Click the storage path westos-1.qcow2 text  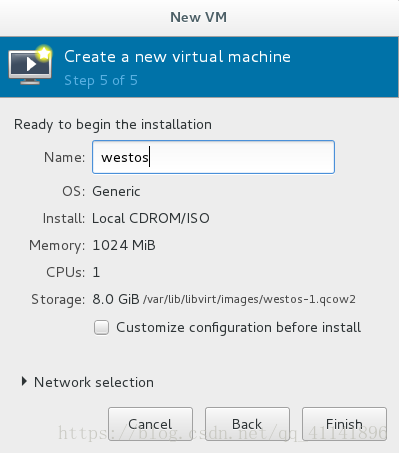click(x=249, y=299)
